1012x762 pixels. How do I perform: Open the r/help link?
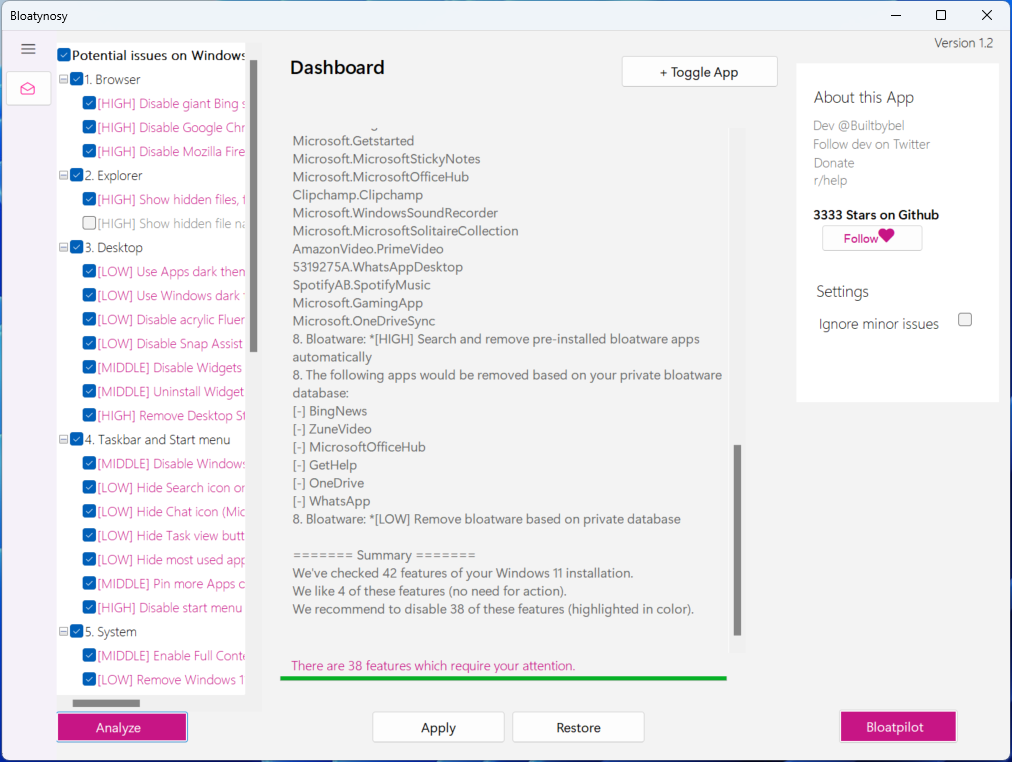pyautogui.click(x=830, y=181)
